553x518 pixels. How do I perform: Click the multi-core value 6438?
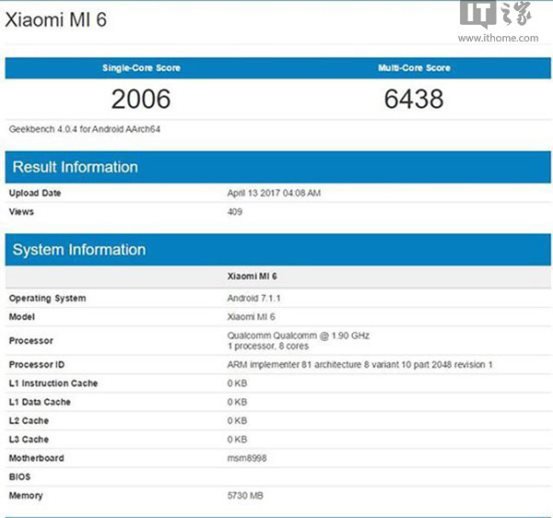point(414,99)
